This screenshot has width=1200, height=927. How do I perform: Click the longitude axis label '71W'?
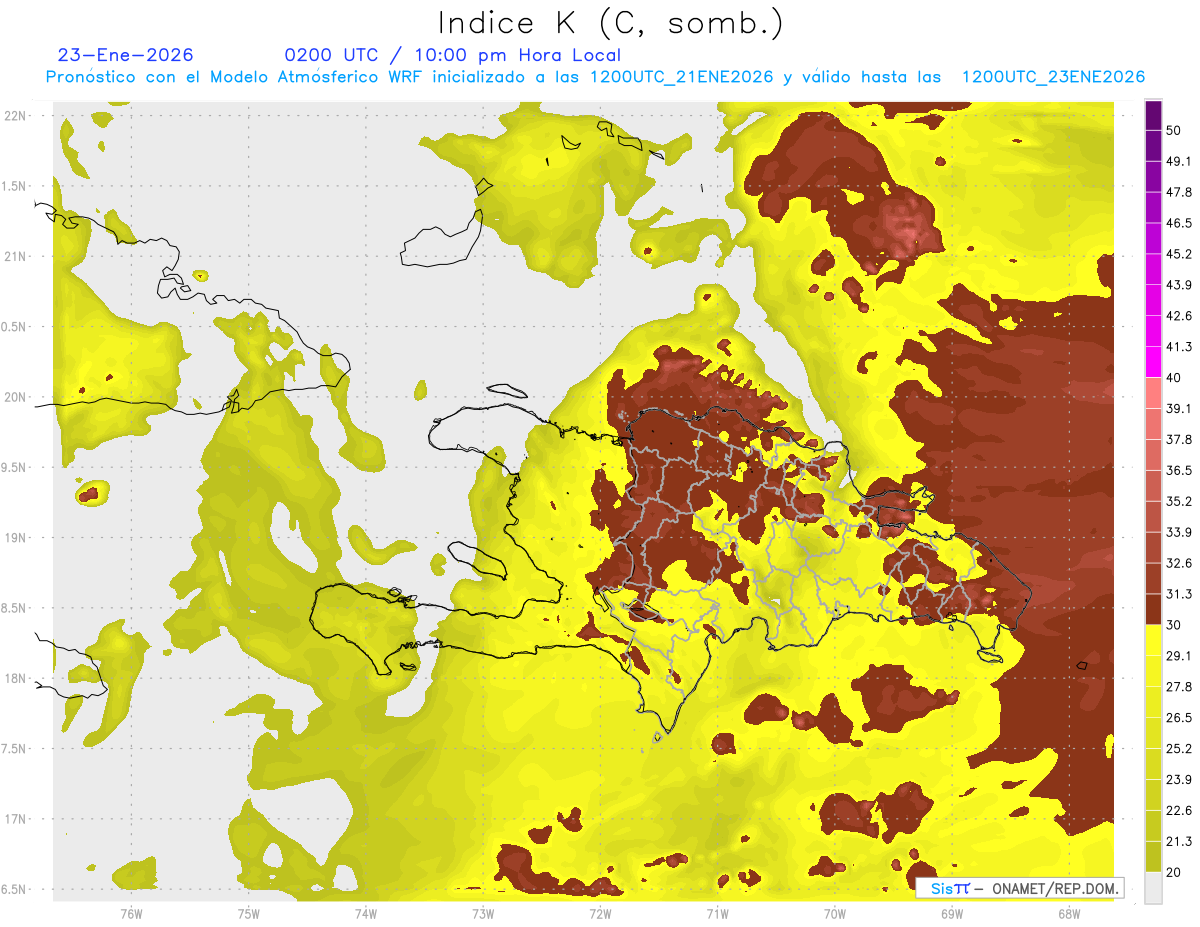click(x=717, y=914)
